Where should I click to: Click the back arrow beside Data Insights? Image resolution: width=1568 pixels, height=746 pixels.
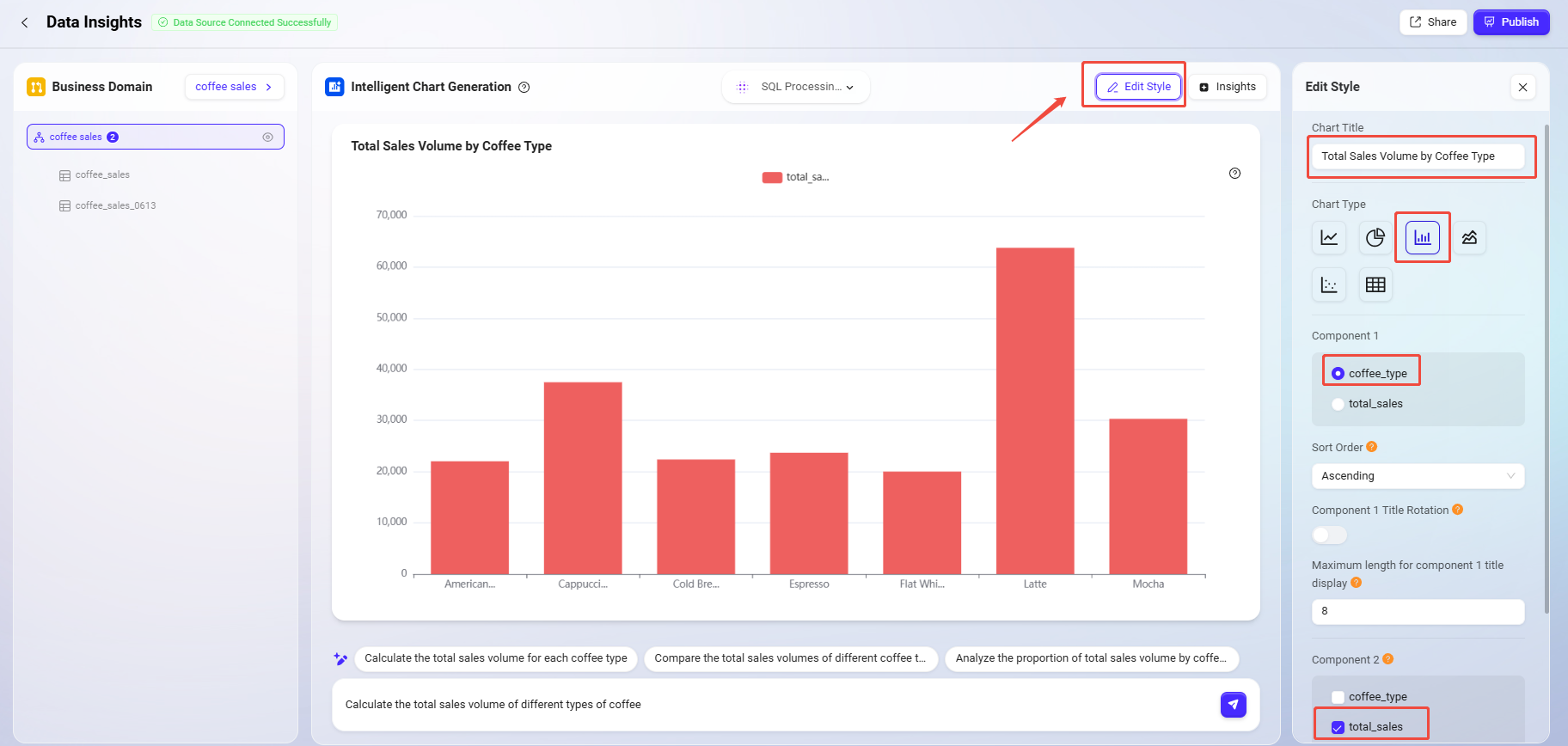25,22
